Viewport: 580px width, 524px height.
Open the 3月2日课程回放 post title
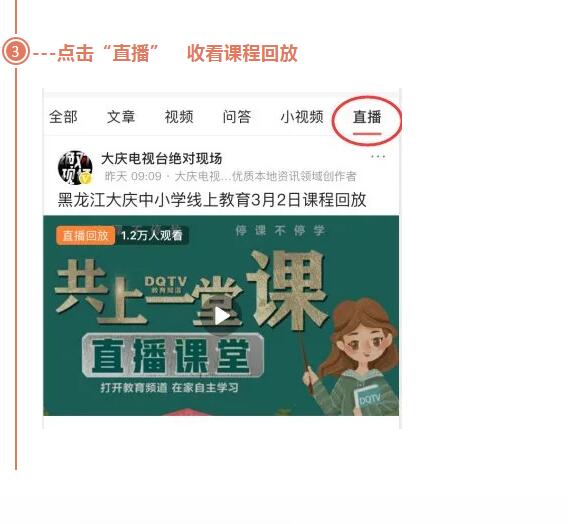click(x=212, y=200)
